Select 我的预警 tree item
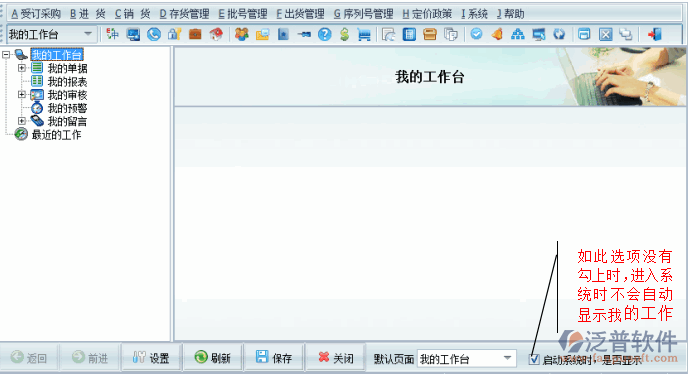The height and width of the screenshot is (374, 688). point(67,108)
